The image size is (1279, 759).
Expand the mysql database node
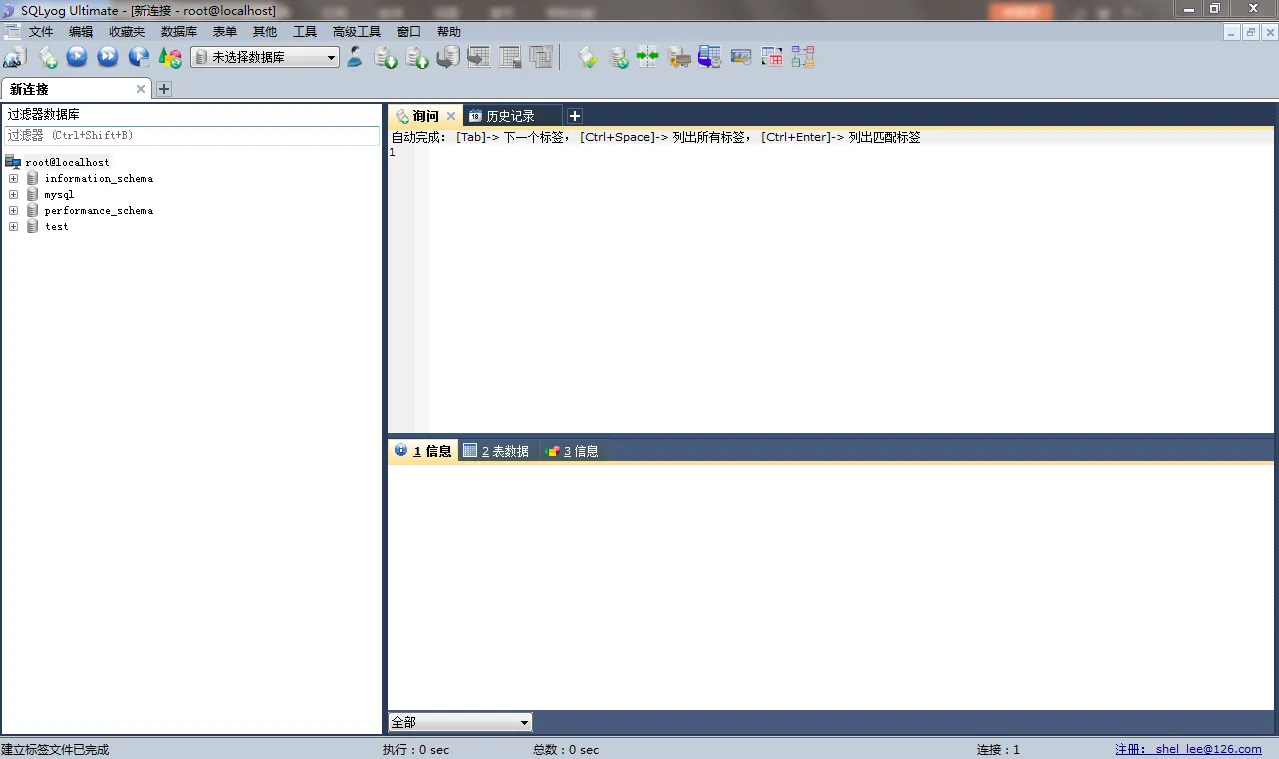pyautogui.click(x=14, y=195)
